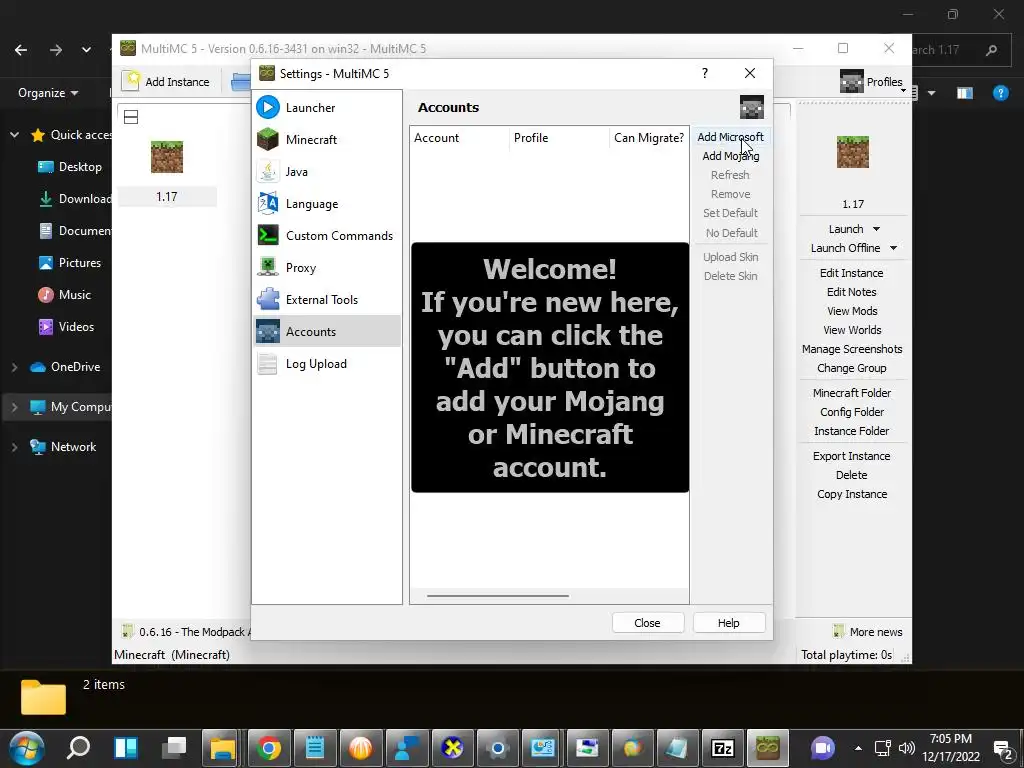1024x768 pixels.
Task: Click Edit Notes in MultiMC sidebar
Action: [852, 292]
